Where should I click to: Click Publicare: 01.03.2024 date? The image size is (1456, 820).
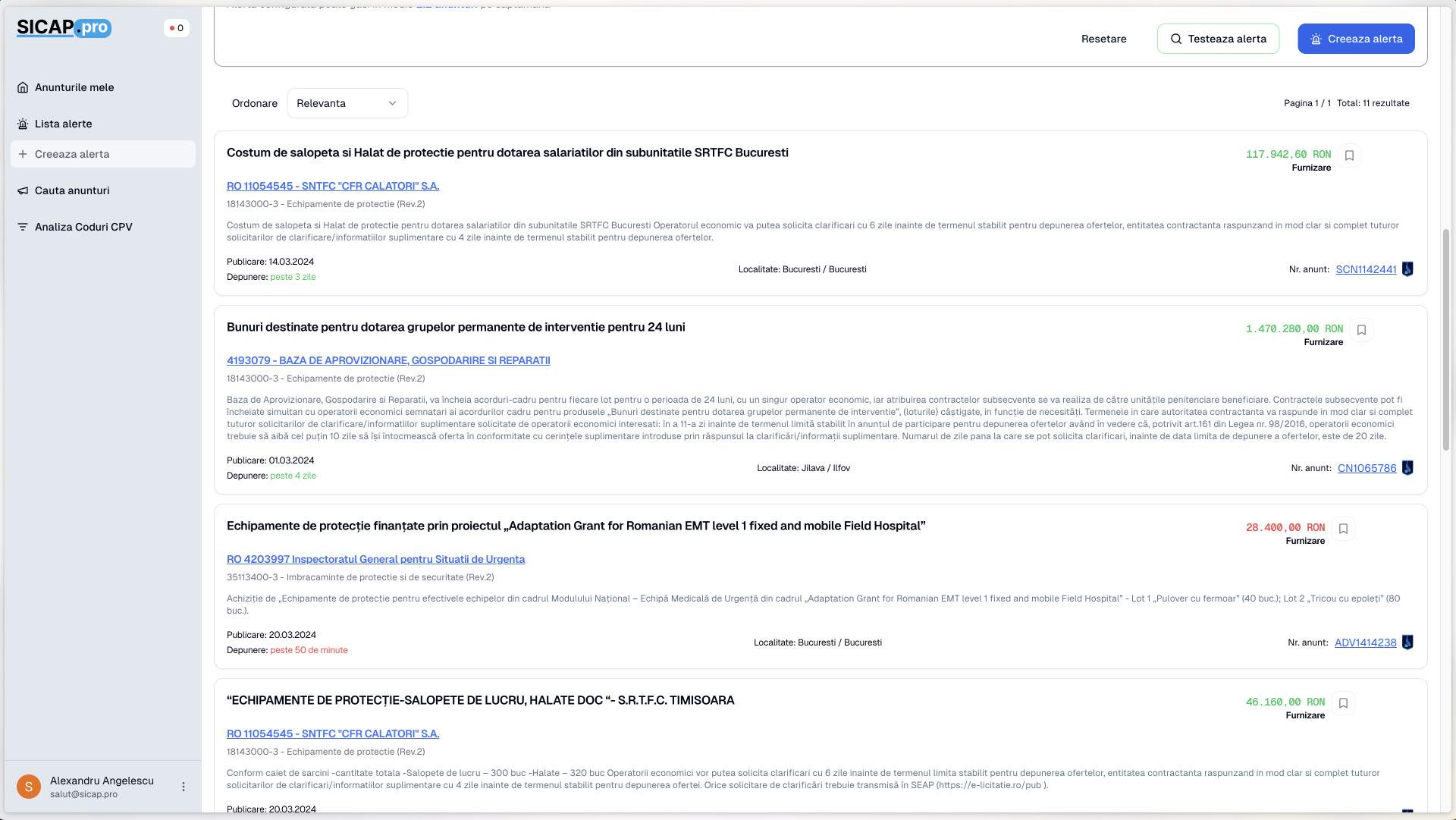(270, 460)
